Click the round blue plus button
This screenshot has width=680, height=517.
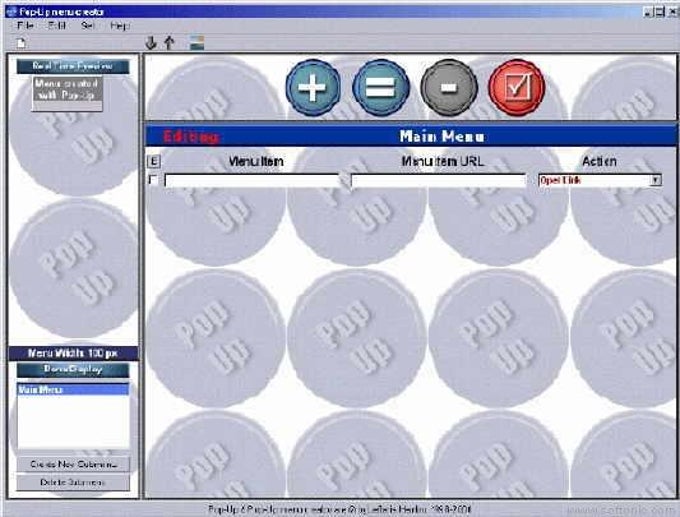[x=313, y=87]
